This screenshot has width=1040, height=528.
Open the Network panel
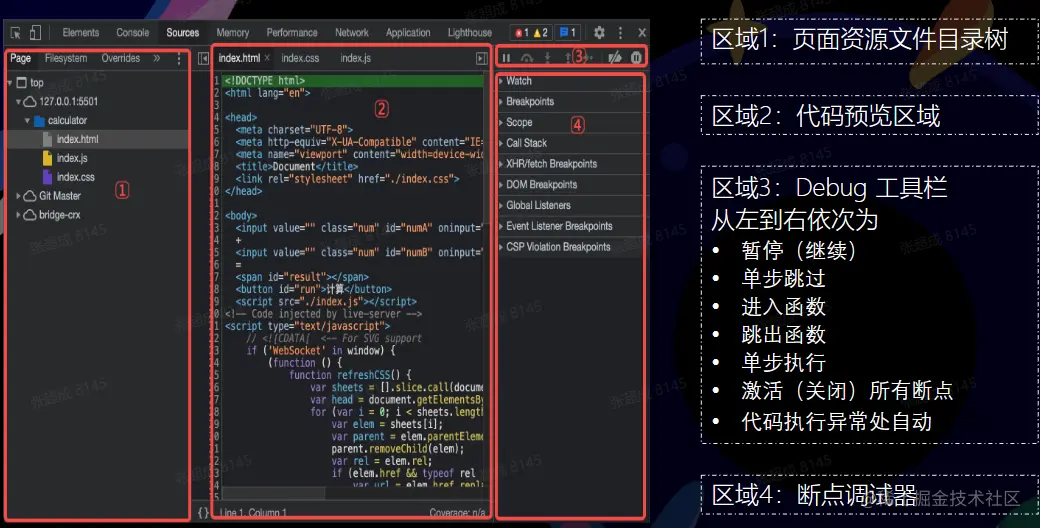[x=352, y=33]
